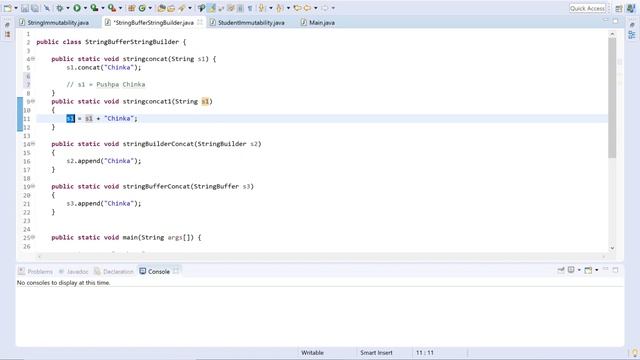Toggle Show Whitespace Characters pilcrow icon

[250, 8]
